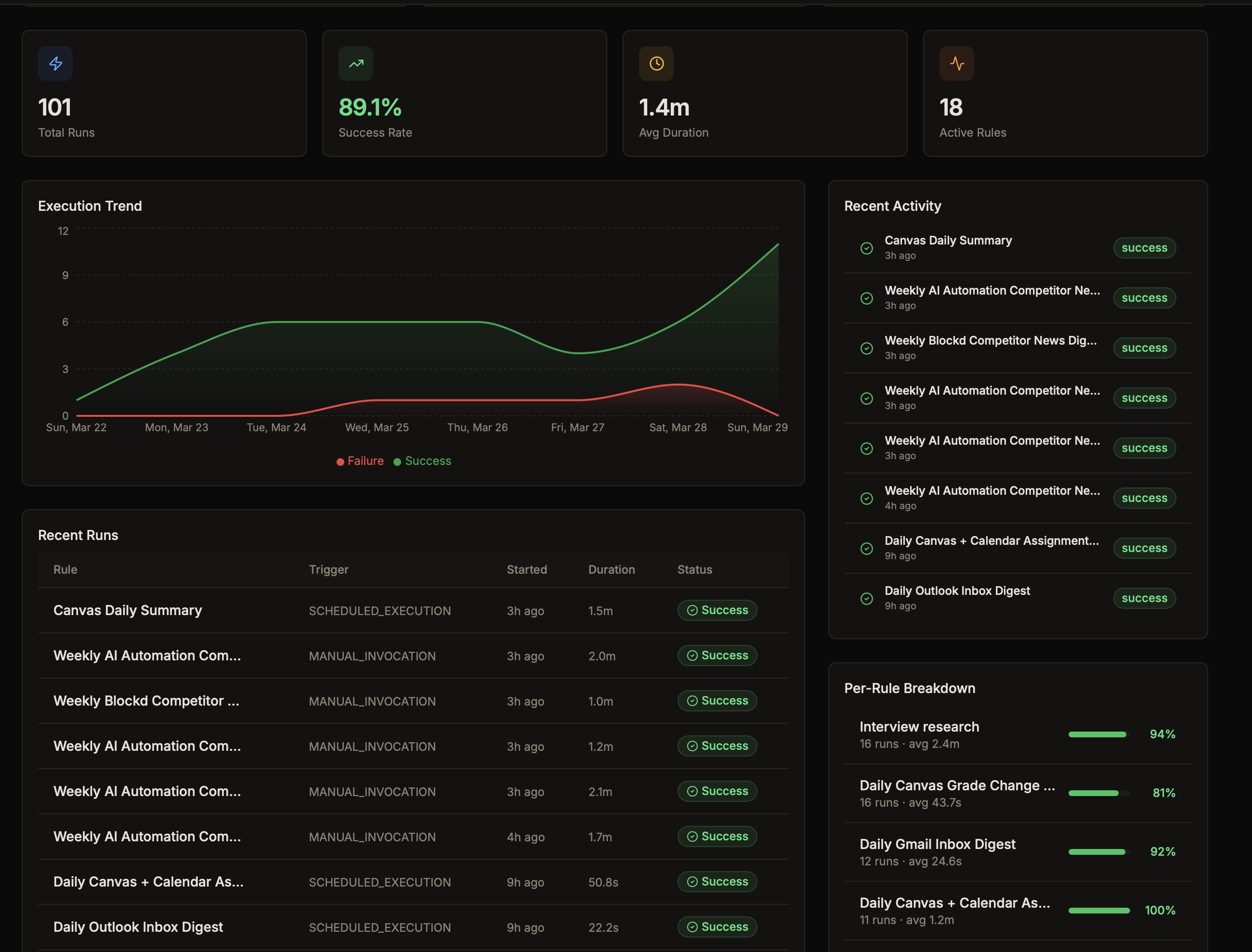Click Daily Gmail Inbox Digest progress bar
The width and height of the screenshot is (1252, 952).
point(1098,852)
